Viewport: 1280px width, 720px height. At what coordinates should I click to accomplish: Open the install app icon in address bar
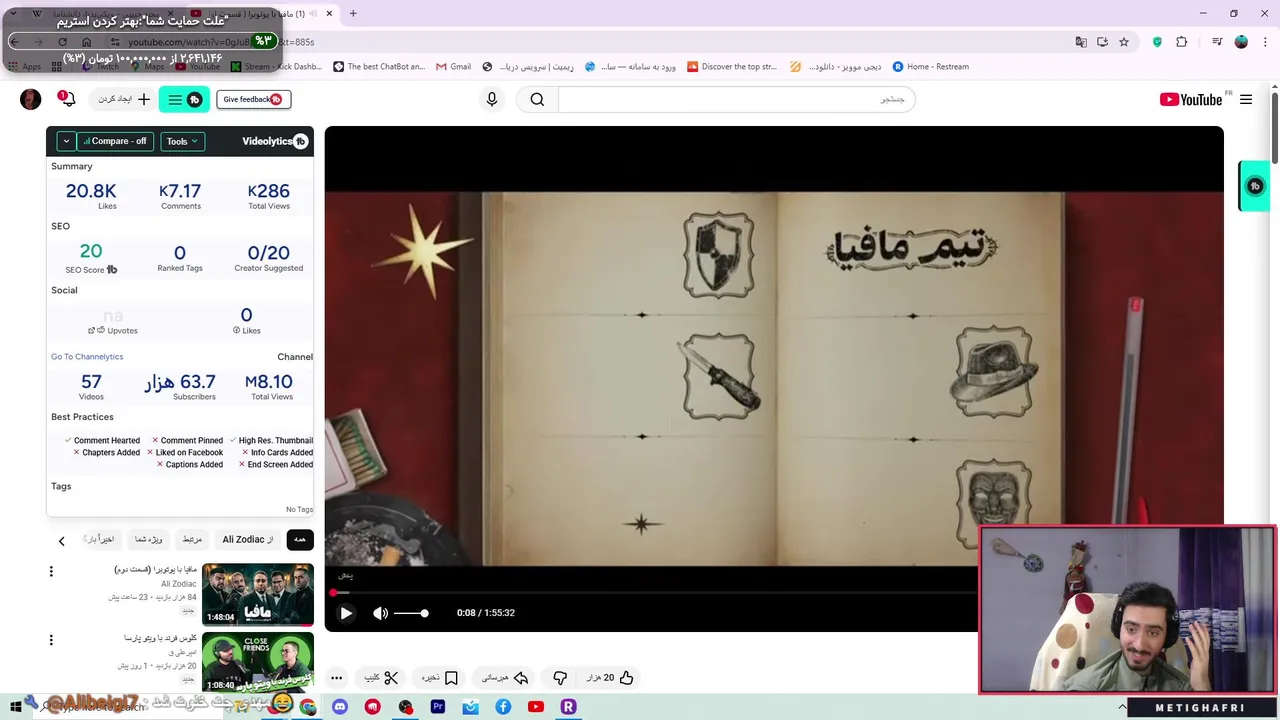point(1102,42)
